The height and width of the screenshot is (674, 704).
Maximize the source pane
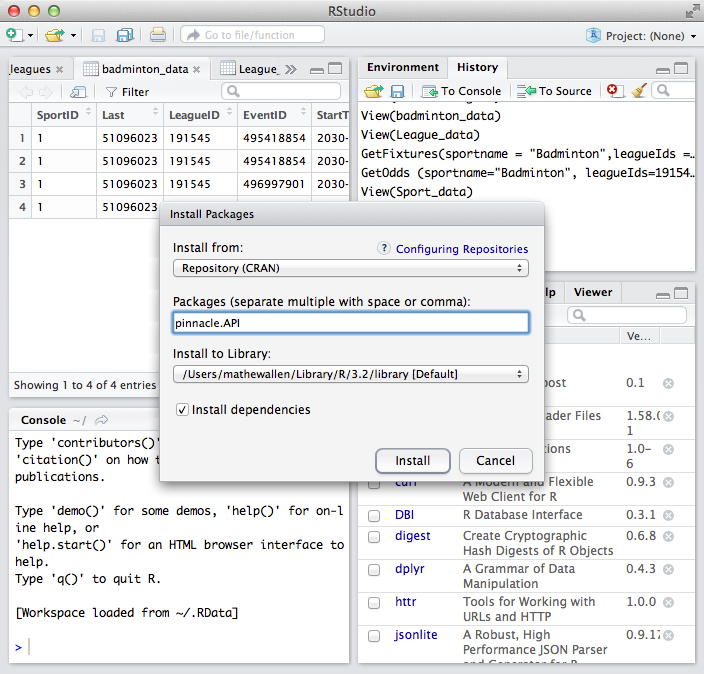(x=335, y=68)
